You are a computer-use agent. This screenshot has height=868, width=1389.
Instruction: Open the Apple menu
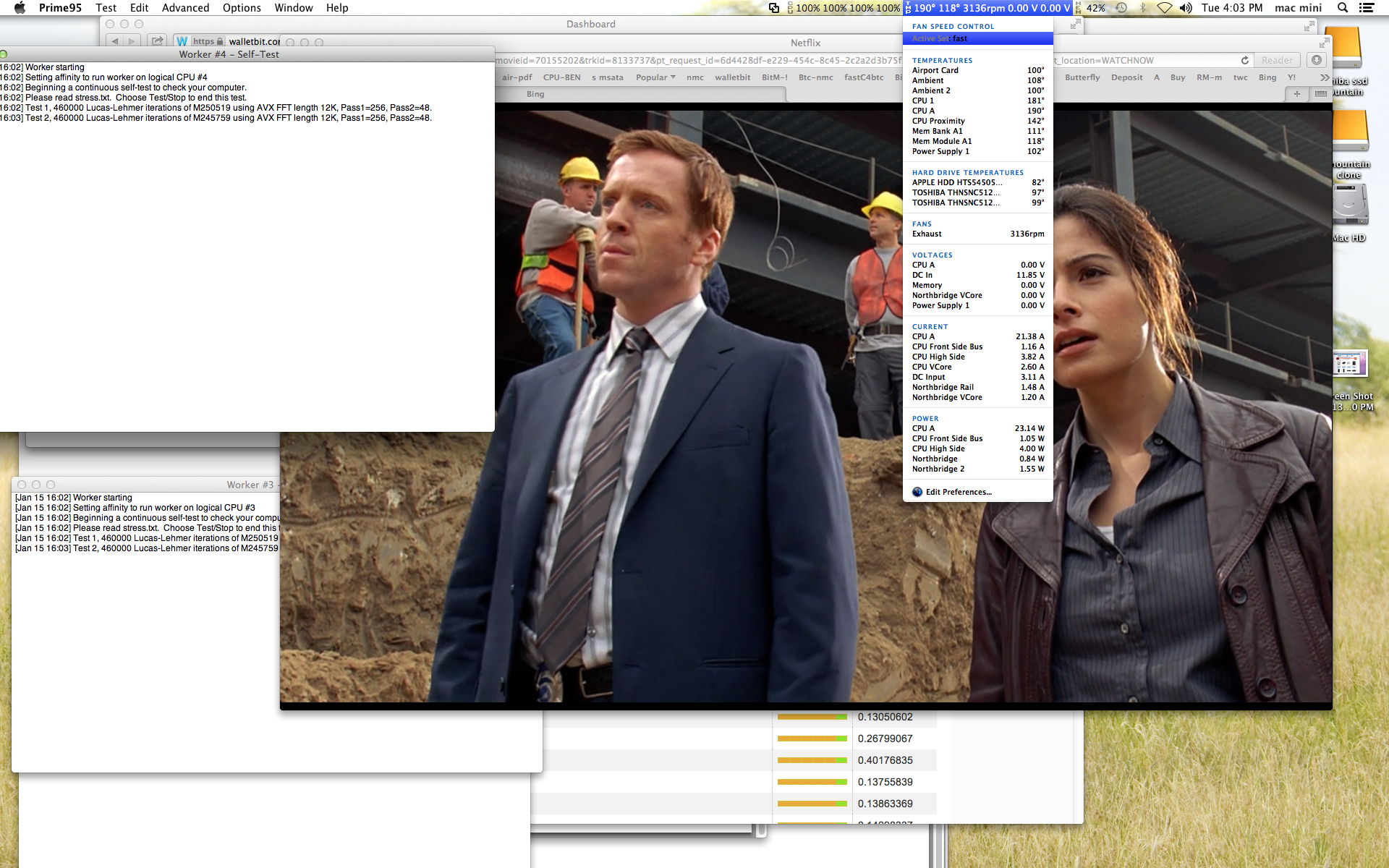coord(20,8)
